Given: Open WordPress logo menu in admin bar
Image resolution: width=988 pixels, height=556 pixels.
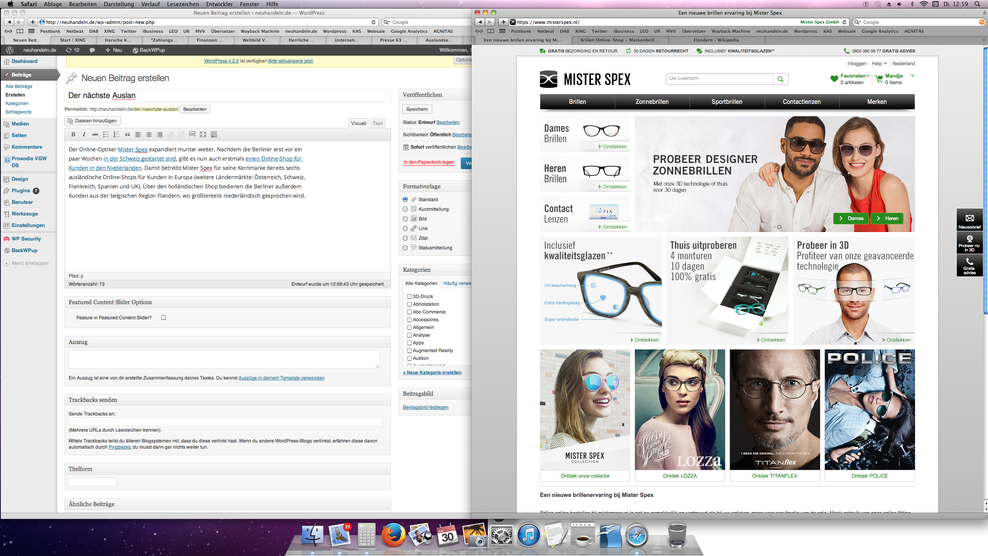Looking at the screenshot, I should [9, 50].
